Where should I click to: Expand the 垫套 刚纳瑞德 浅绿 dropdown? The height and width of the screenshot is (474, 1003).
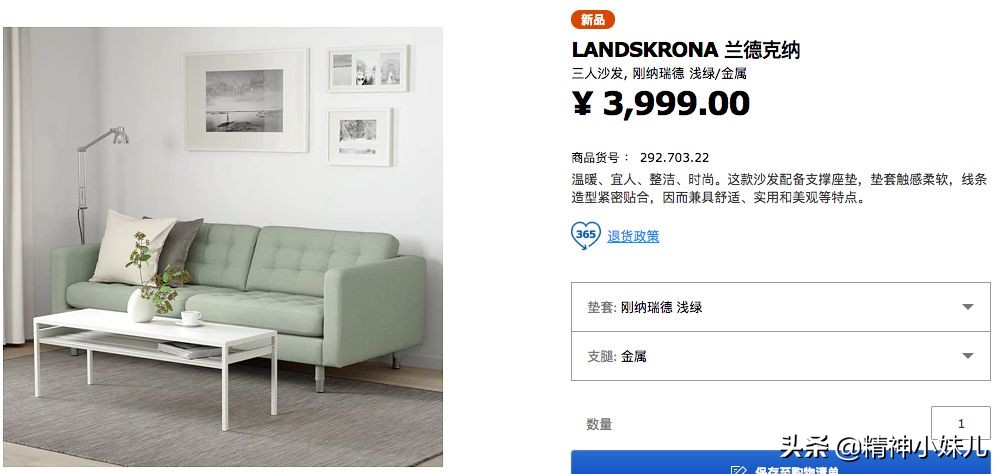pos(780,307)
